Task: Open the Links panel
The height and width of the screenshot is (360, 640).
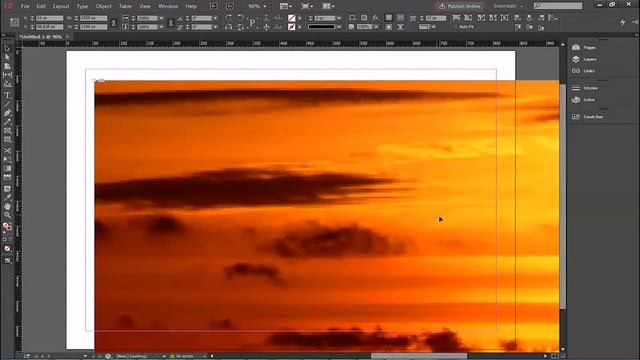Action: coord(584,71)
